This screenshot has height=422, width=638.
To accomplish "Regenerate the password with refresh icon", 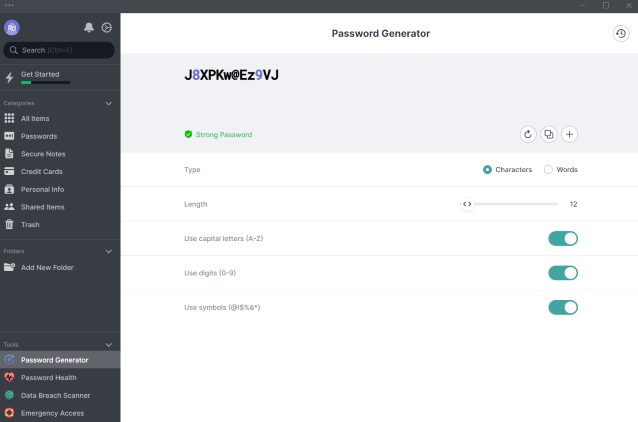I will [528, 134].
